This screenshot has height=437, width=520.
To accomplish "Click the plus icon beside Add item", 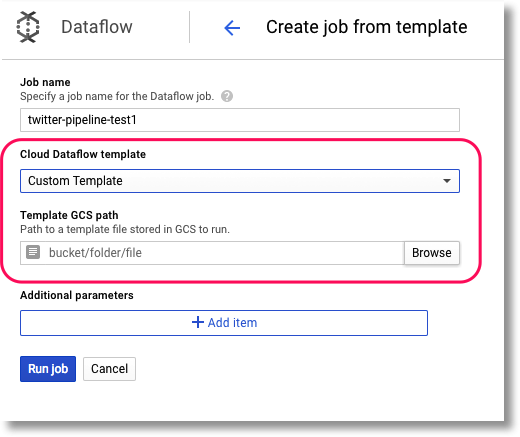I will pyautogui.click(x=198, y=322).
